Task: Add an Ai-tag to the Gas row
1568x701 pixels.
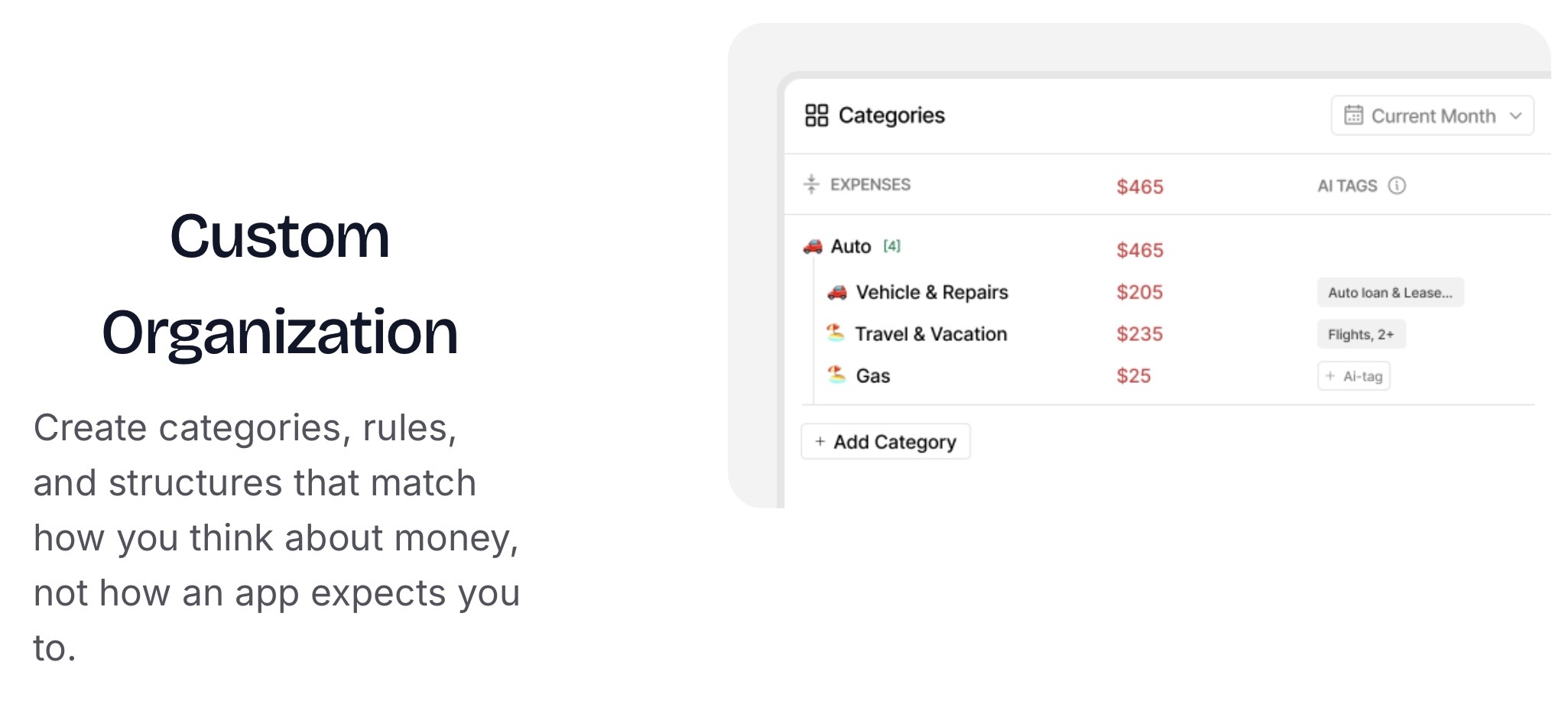Action: click(x=1353, y=375)
